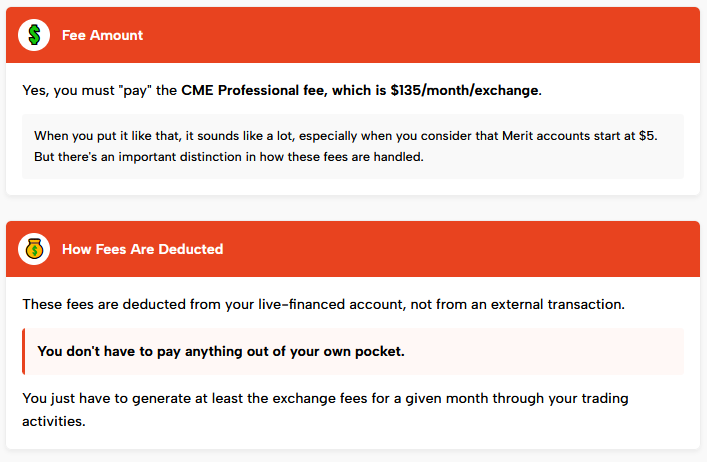The width and height of the screenshot is (707, 462).
Task: Click the "out of your own pocket" callout
Action: click(x=220, y=351)
